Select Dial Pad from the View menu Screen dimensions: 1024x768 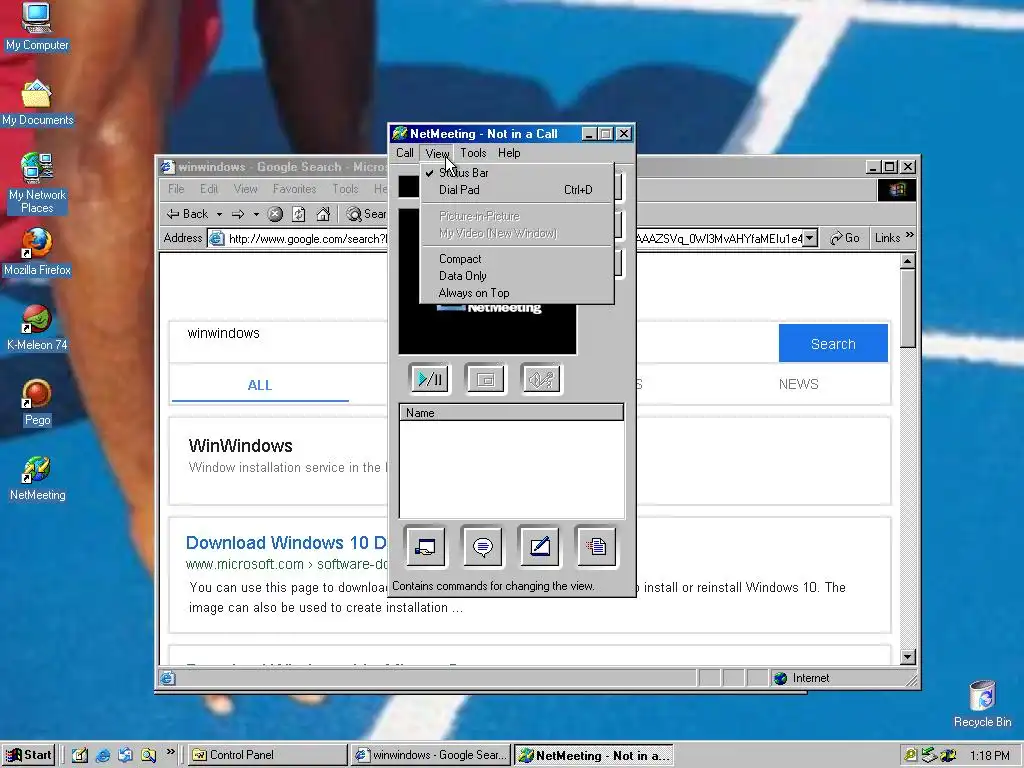(x=517, y=190)
